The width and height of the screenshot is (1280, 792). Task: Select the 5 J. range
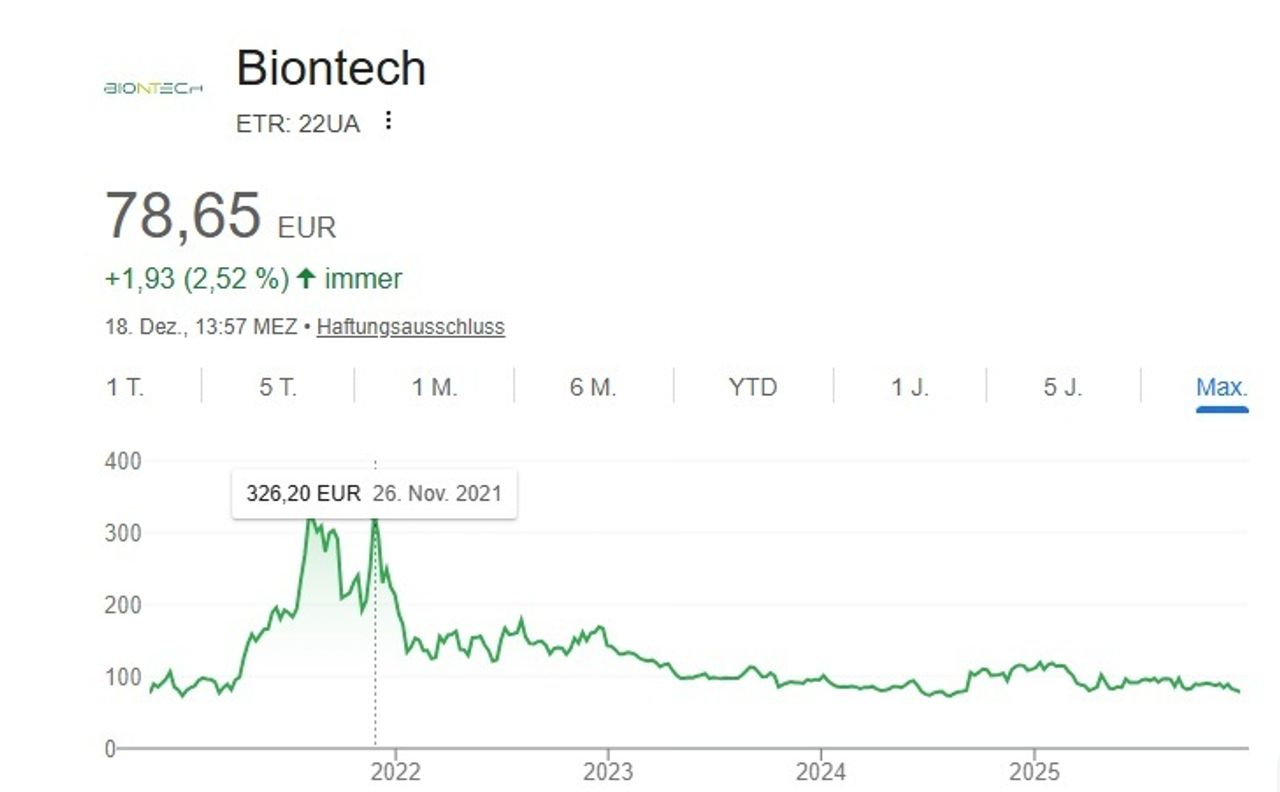tap(1063, 387)
